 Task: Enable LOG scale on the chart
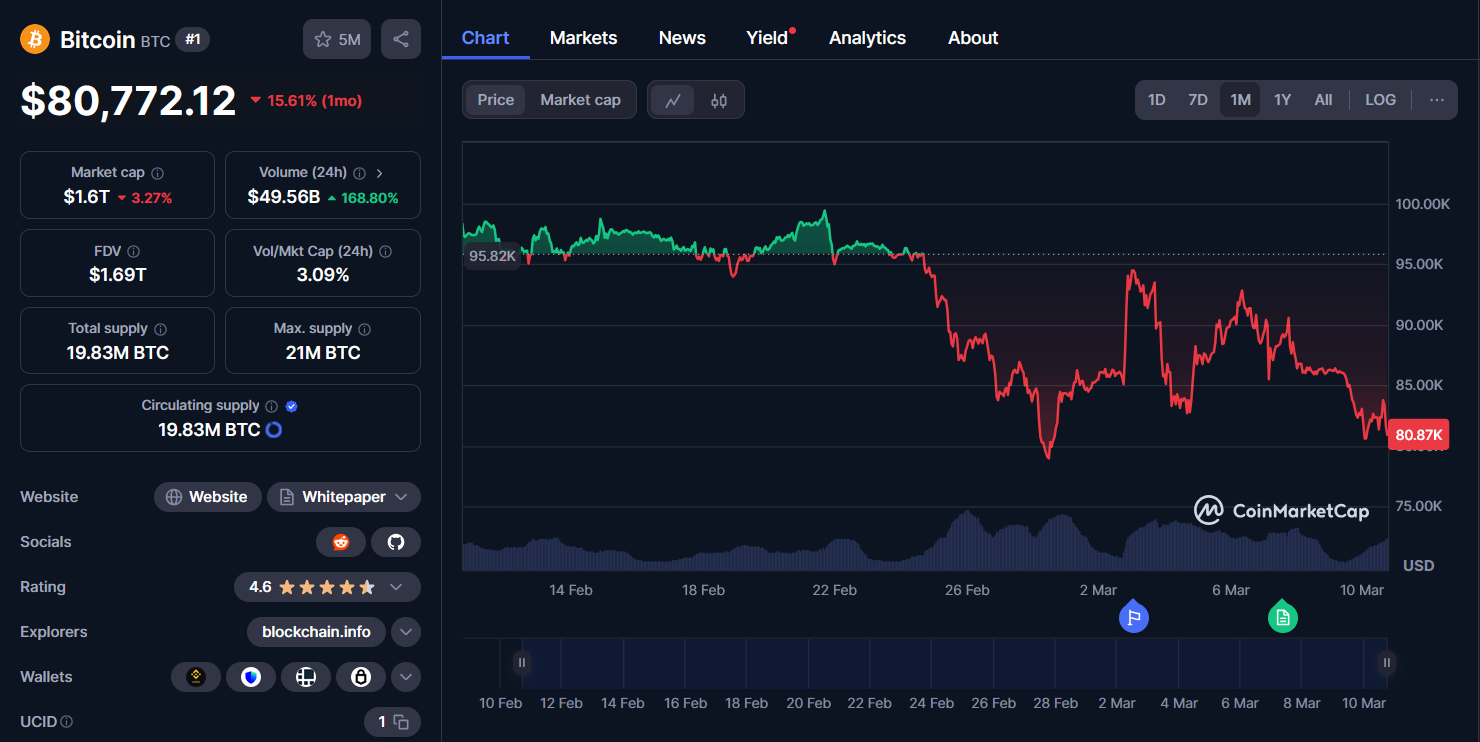click(x=1380, y=99)
